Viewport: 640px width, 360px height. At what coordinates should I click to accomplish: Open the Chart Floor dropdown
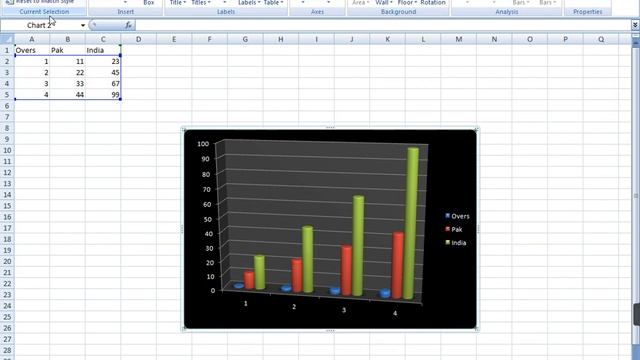(x=407, y=3)
